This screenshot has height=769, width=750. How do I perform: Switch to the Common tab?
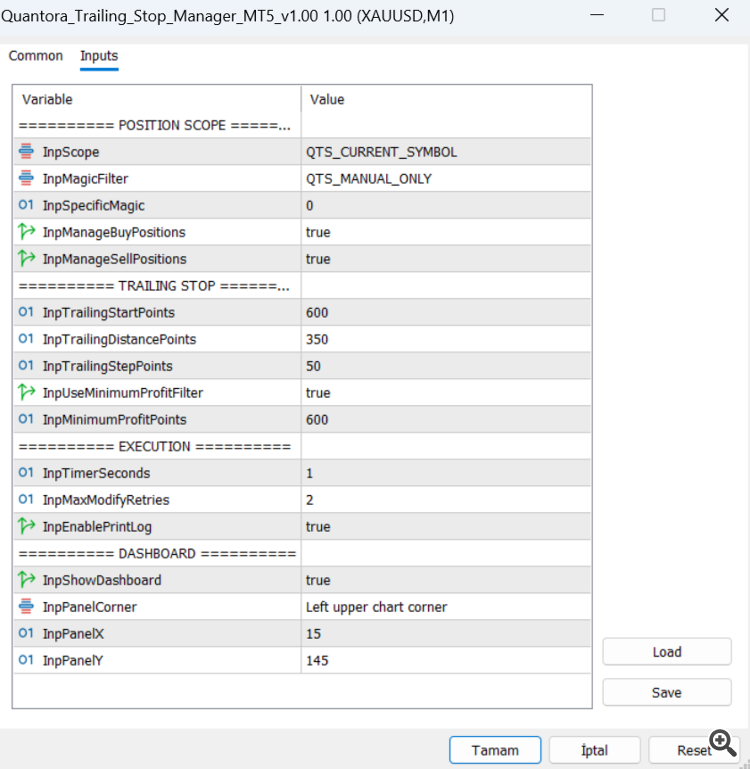click(x=36, y=56)
